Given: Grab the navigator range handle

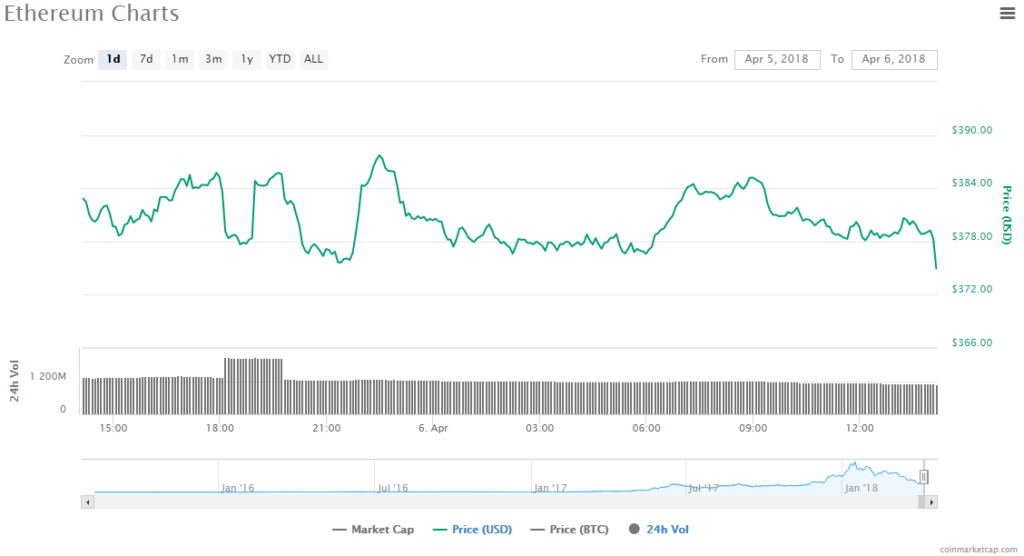Looking at the screenshot, I should coord(925,477).
